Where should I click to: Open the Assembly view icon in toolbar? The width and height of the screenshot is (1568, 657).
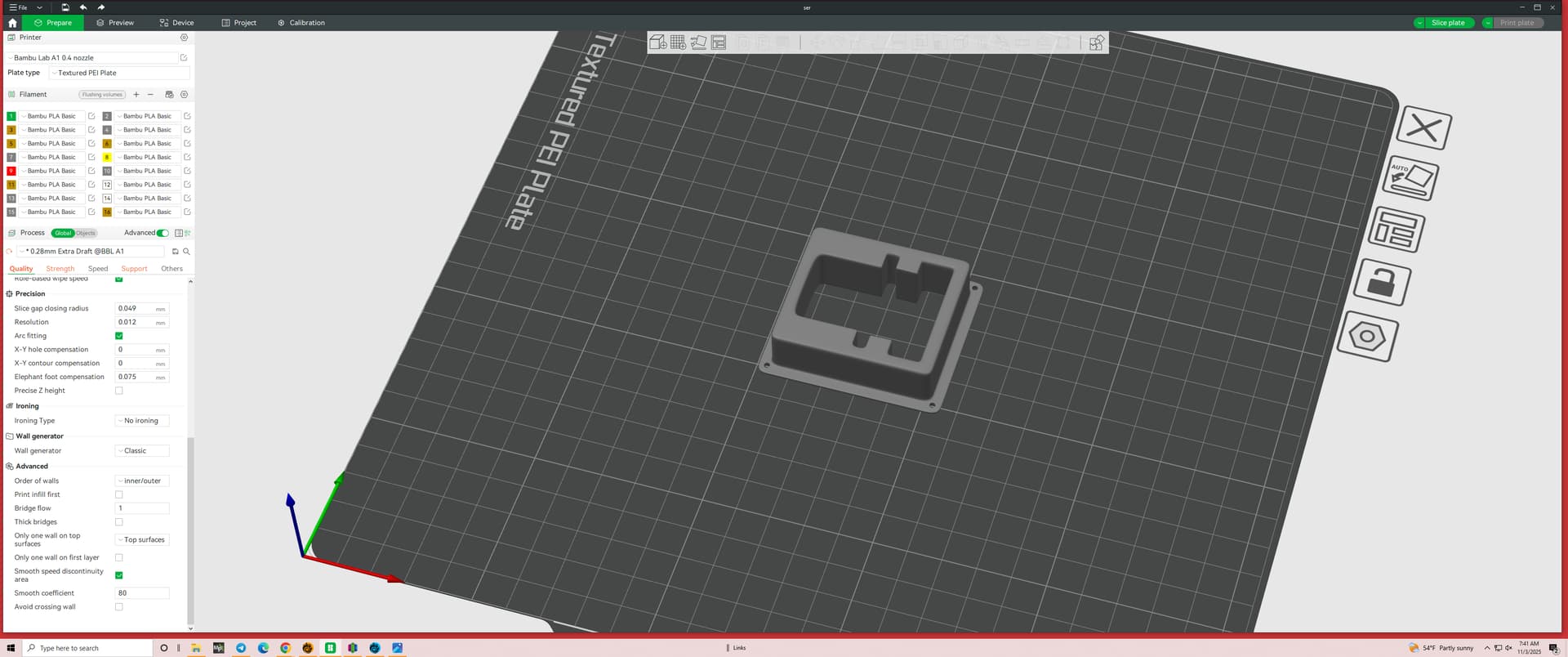point(1096,42)
